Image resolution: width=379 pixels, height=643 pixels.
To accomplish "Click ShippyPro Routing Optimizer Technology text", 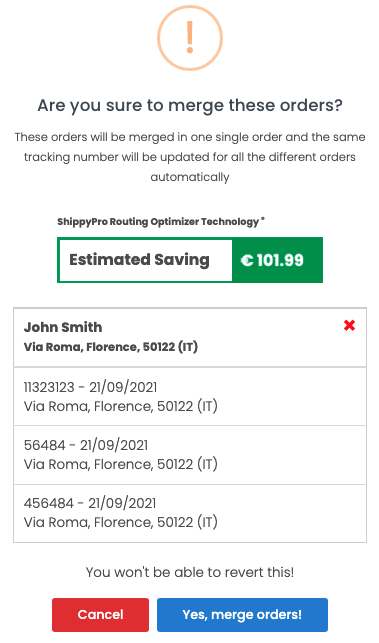I will 158,222.
